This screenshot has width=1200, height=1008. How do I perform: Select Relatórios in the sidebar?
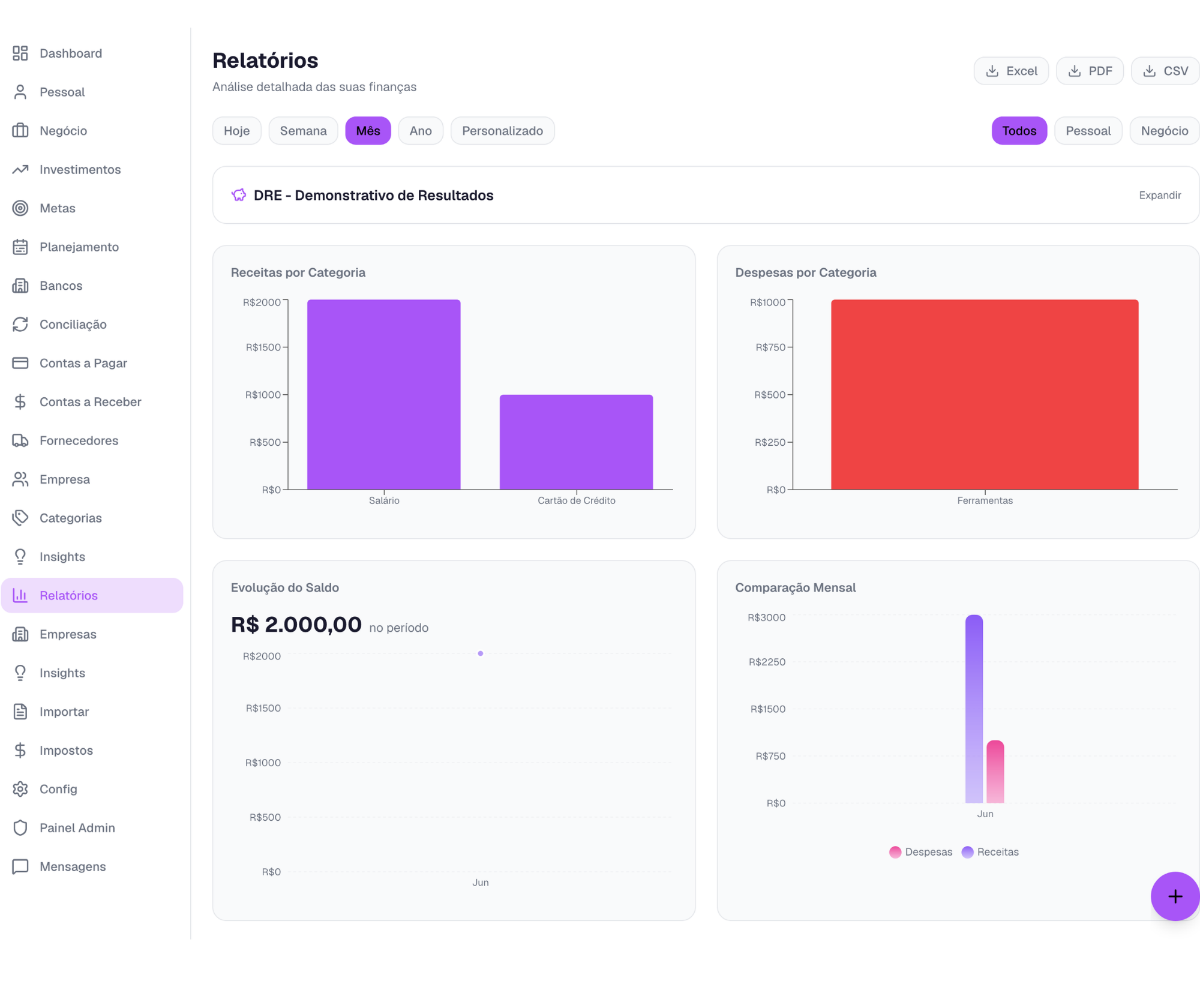coord(92,595)
